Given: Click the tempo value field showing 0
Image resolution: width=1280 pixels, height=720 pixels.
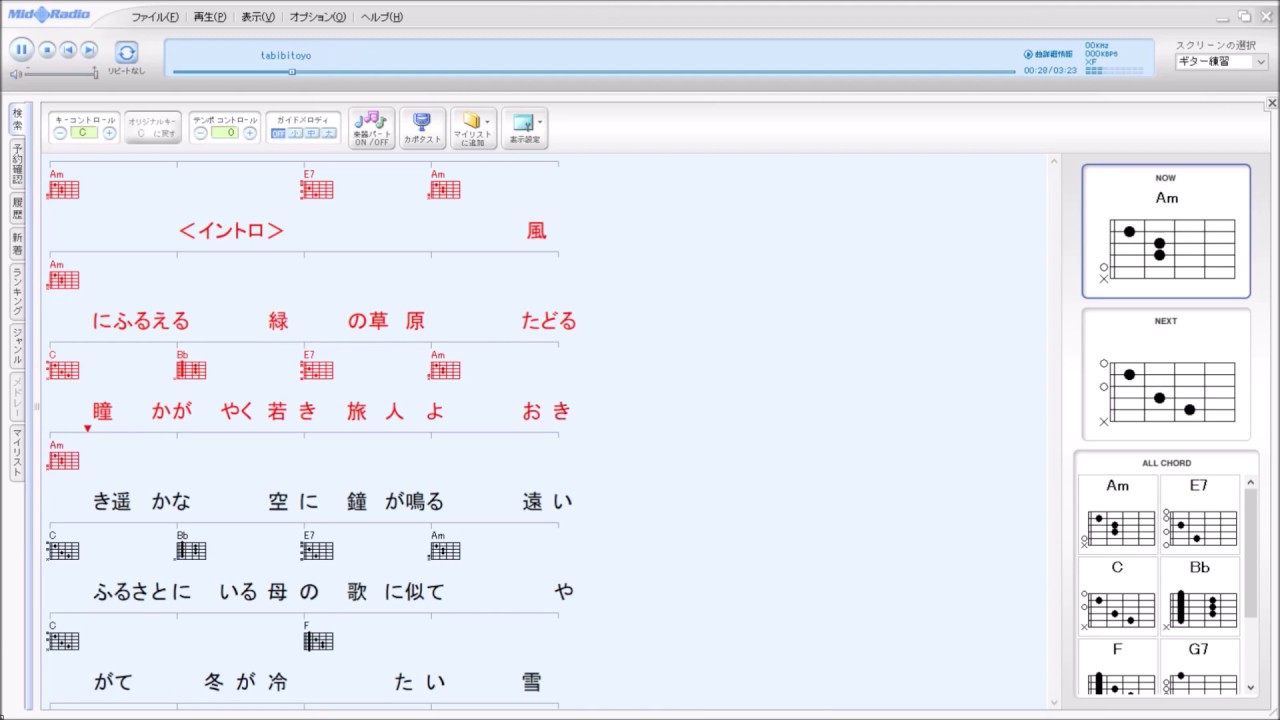Looking at the screenshot, I should pos(225,133).
